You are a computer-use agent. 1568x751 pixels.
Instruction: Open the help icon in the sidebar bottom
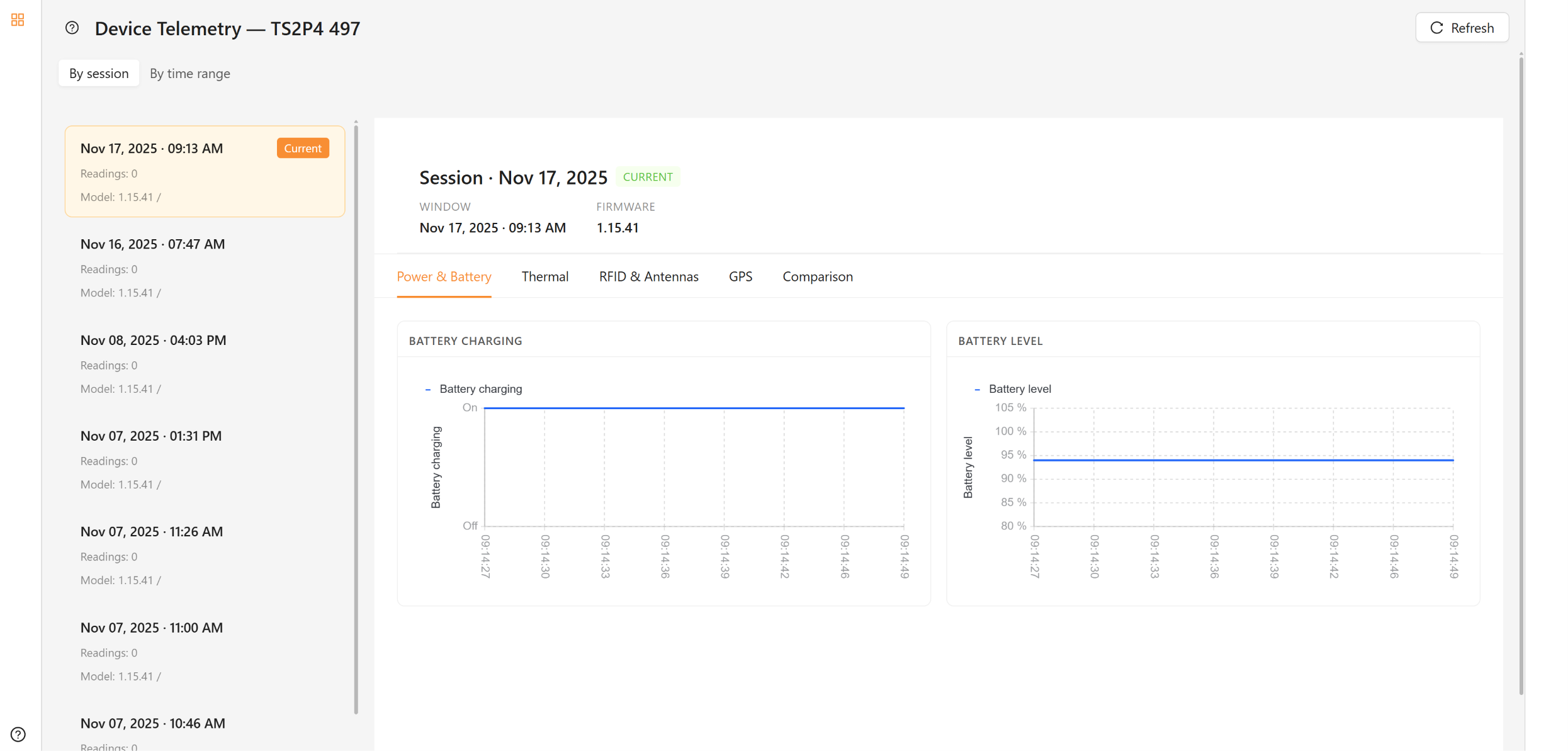18,734
